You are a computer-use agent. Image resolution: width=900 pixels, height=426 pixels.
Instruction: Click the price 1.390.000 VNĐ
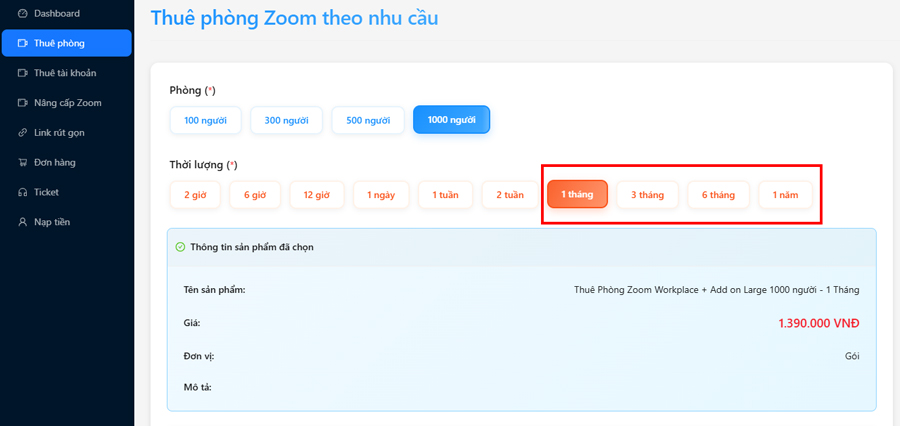[x=819, y=323]
